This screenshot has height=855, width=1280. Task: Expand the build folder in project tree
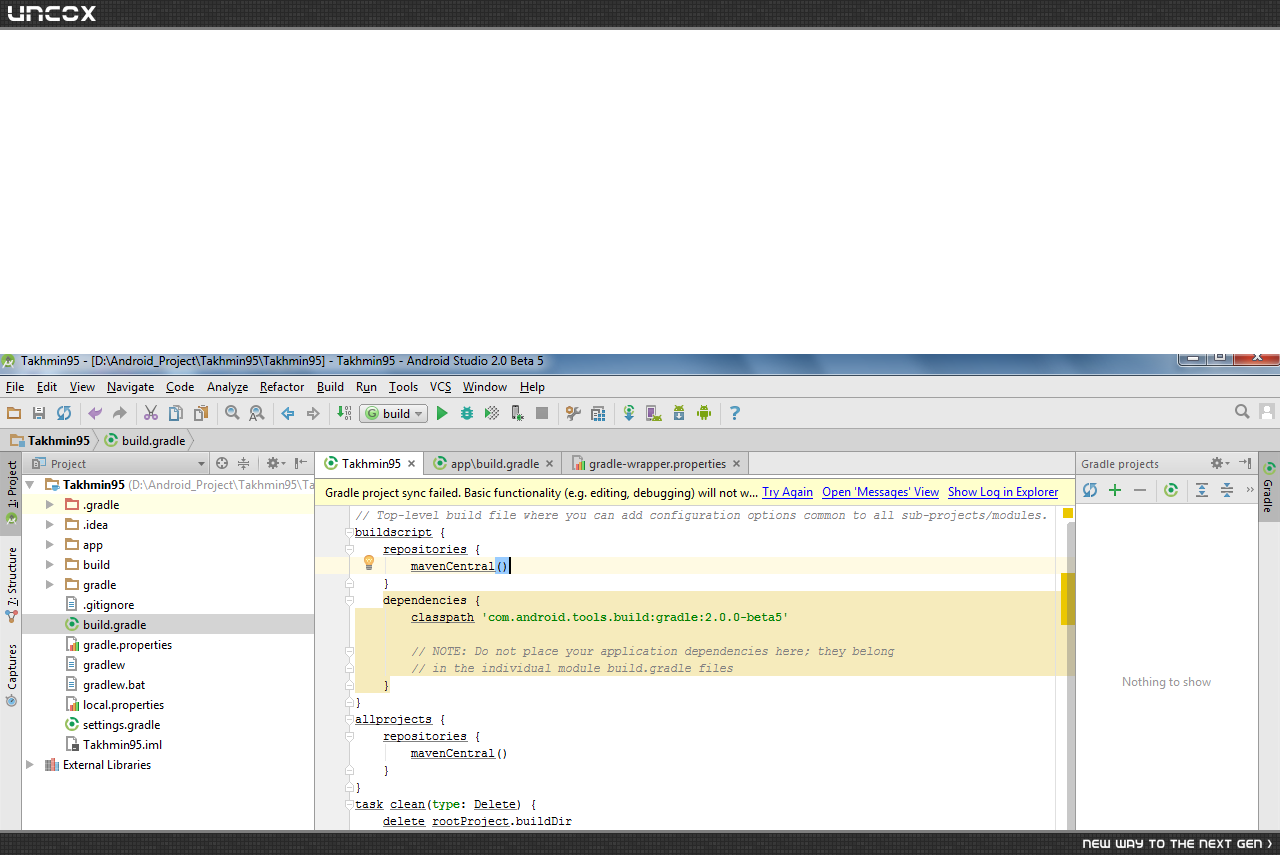[49, 565]
